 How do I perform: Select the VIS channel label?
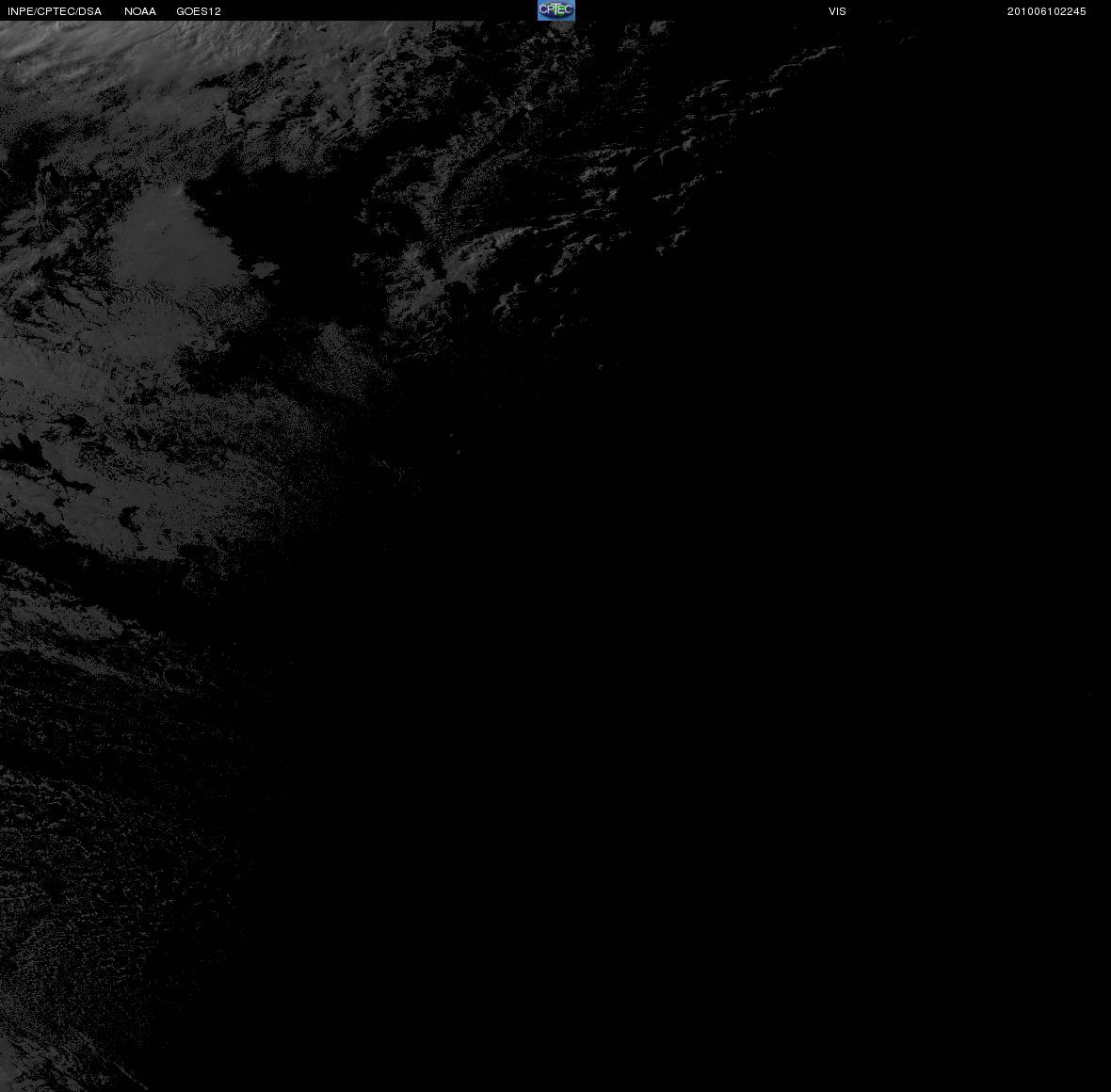tap(837, 11)
